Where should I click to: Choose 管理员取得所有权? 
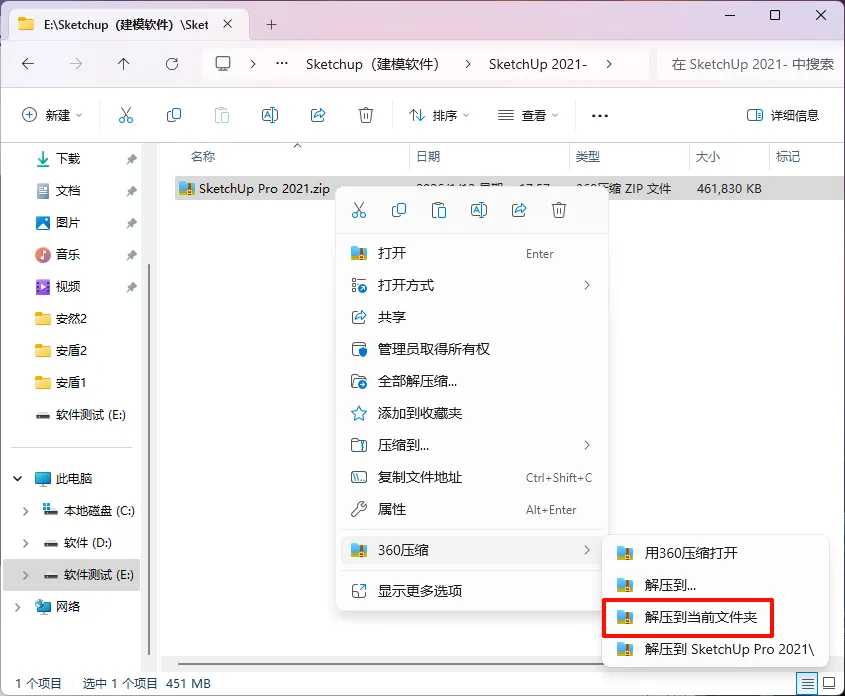click(x=472, y=349)
